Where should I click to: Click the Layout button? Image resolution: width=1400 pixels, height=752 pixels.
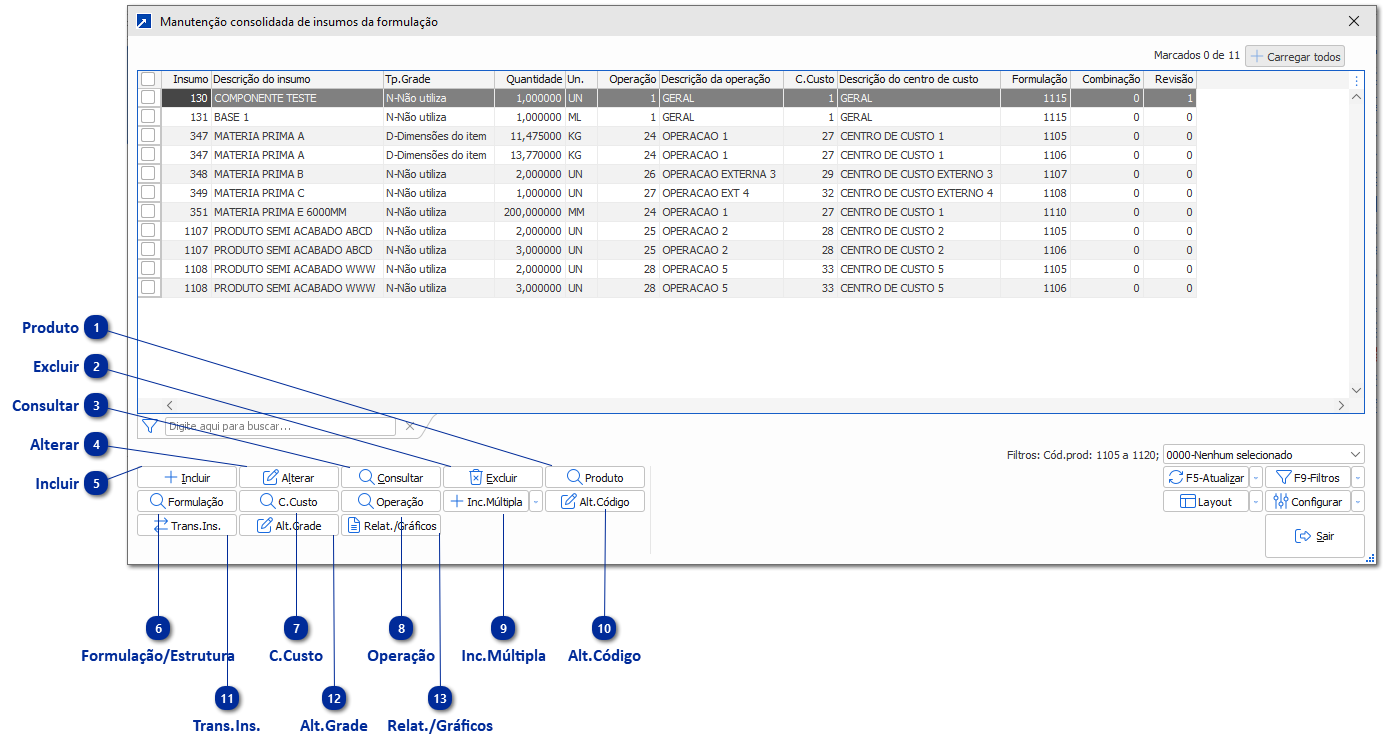[1205, 502]
